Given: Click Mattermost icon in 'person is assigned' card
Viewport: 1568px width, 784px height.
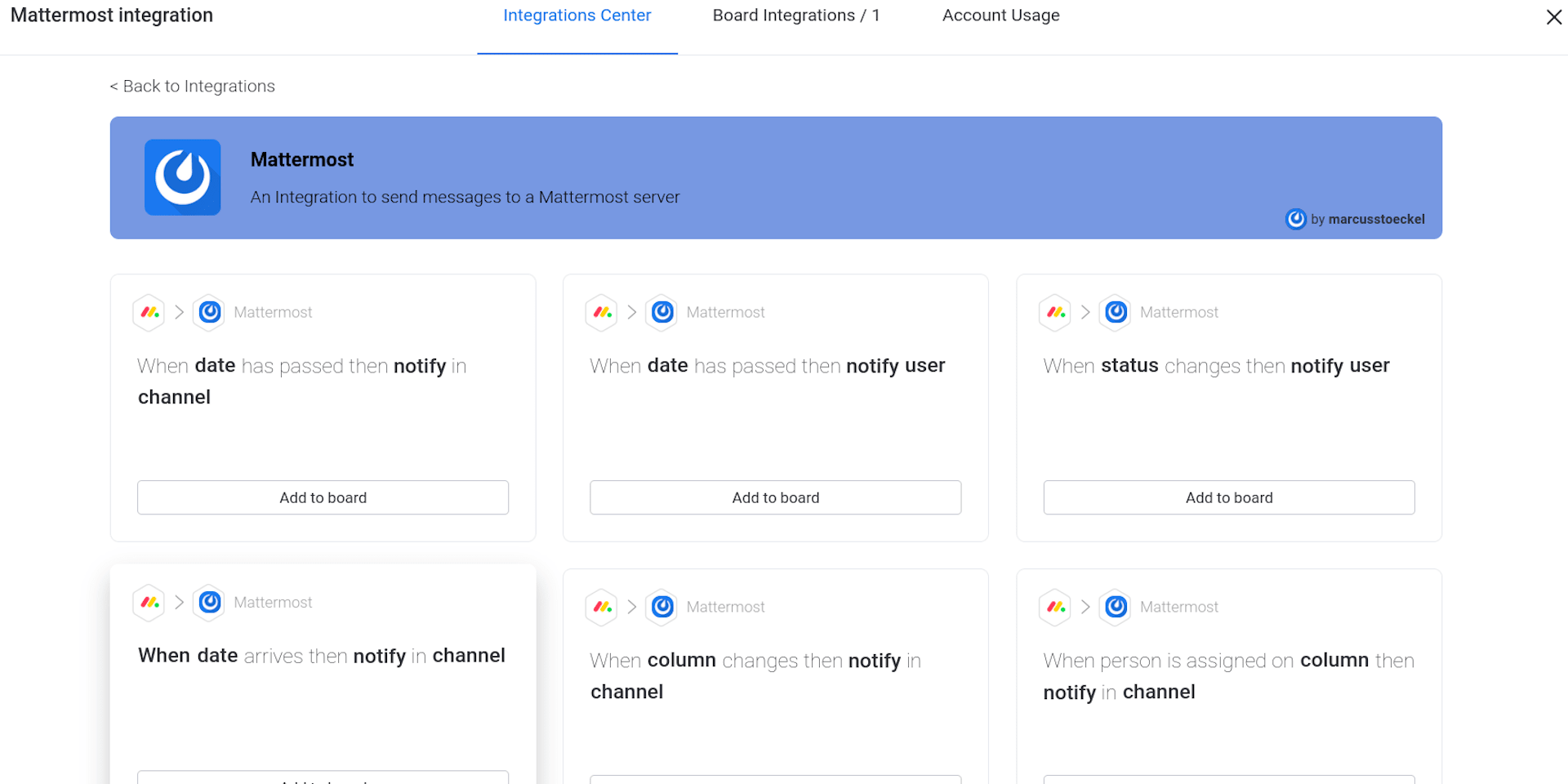Looking at the screenshot, I should pyautogui.click(x=1116, y=607).
